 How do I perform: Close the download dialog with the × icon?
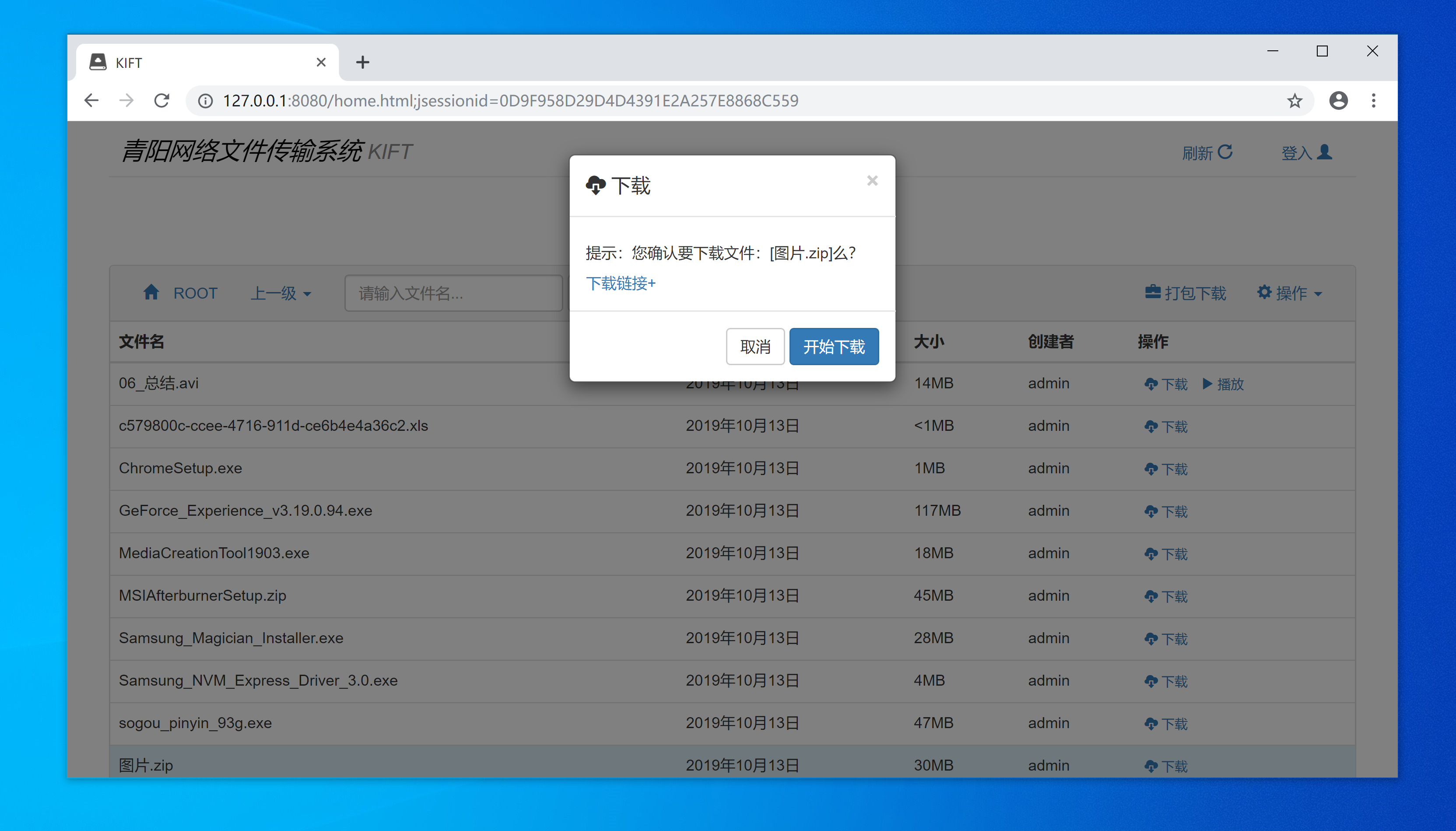[872, 180]
